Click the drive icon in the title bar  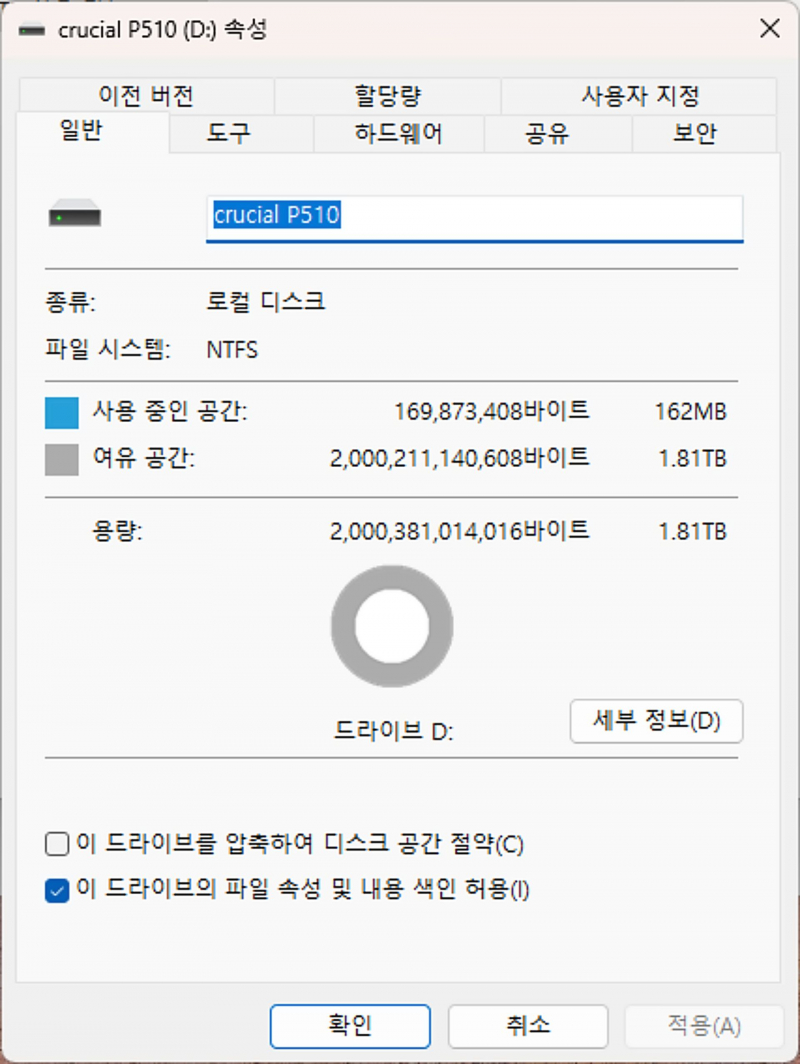[x=33, y=30]
